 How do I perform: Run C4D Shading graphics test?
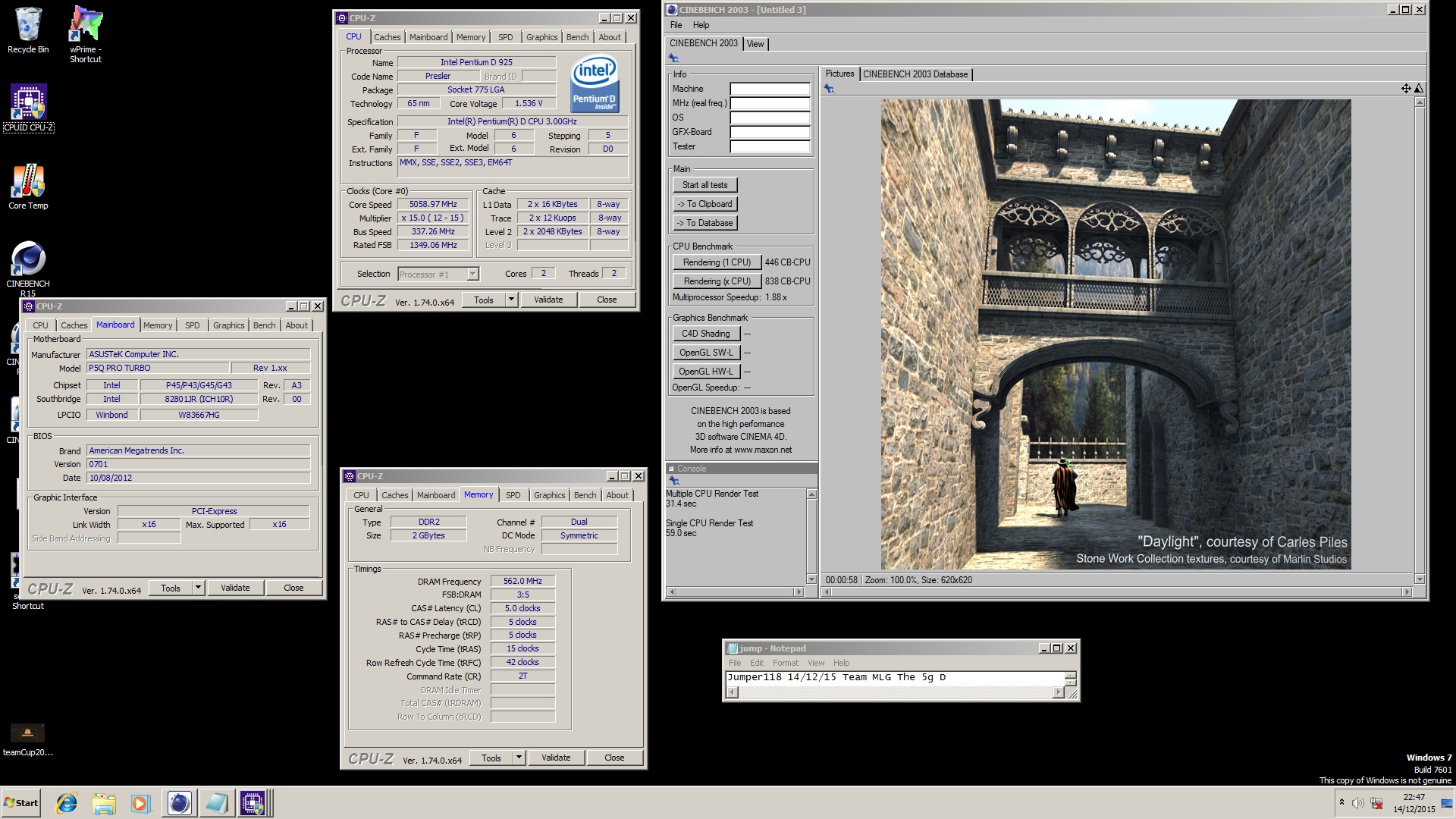[705, 334]
